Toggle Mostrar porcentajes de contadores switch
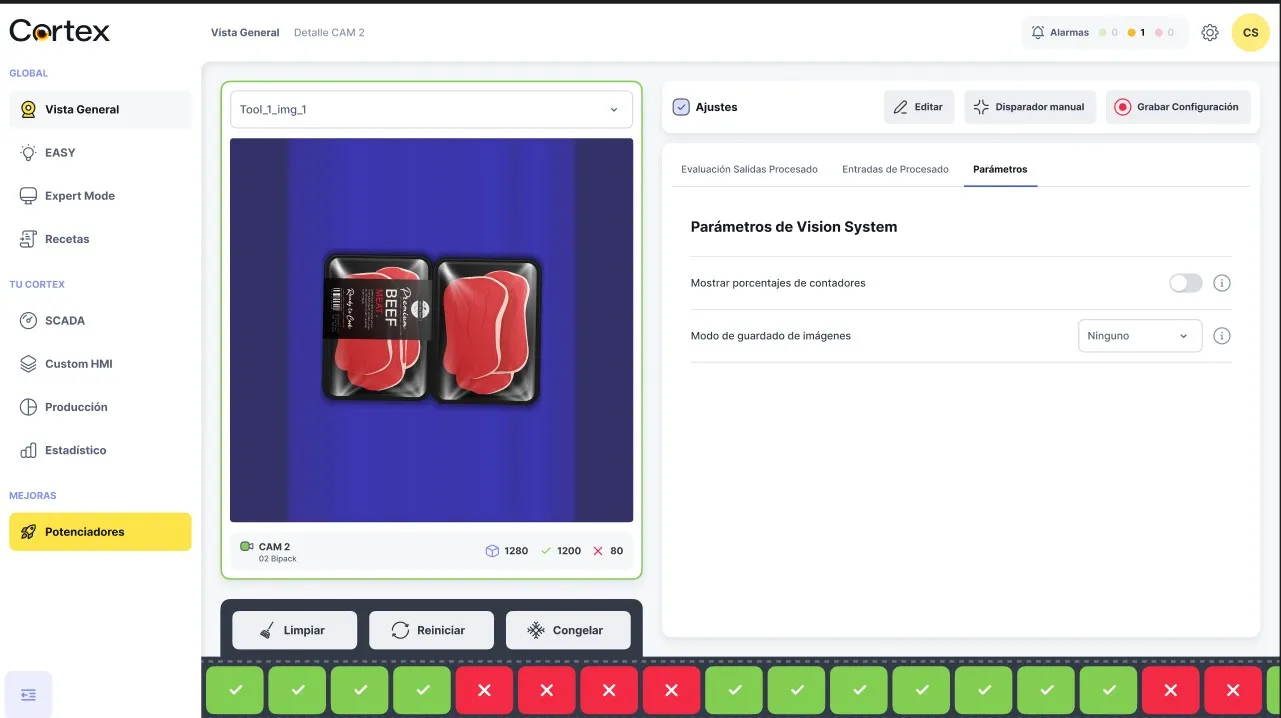1281x718 pixels. [x=1185, y=283]
